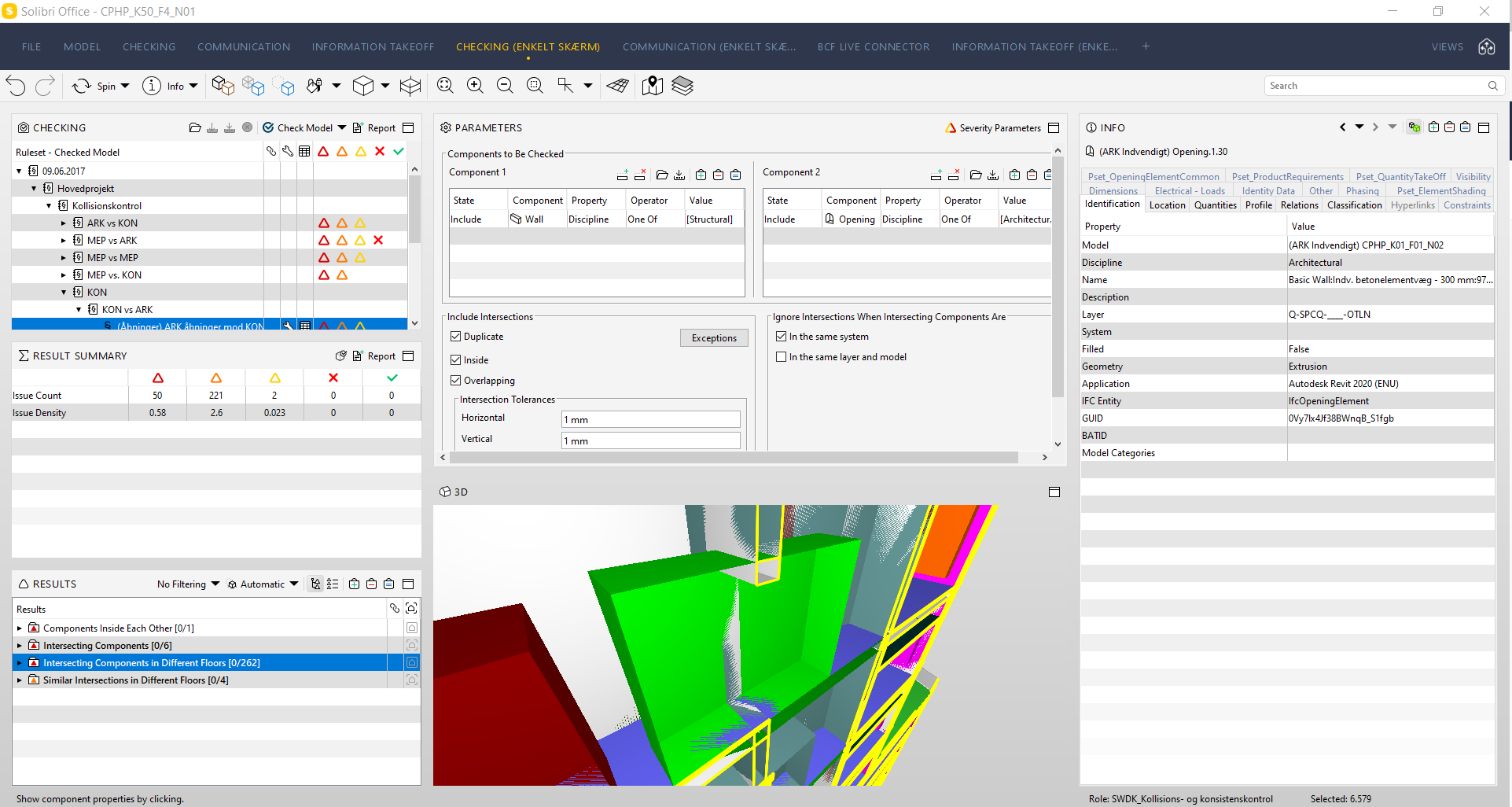Click Report button in Checking panel

tap(374, 127)
